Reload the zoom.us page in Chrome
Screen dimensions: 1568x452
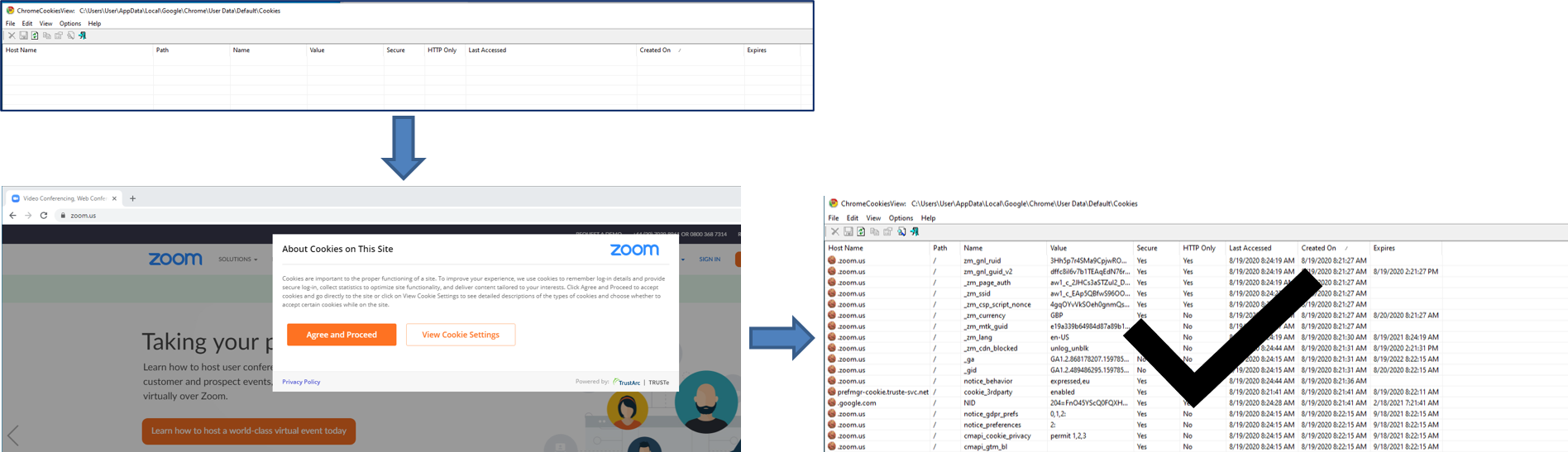coord(44,215)
